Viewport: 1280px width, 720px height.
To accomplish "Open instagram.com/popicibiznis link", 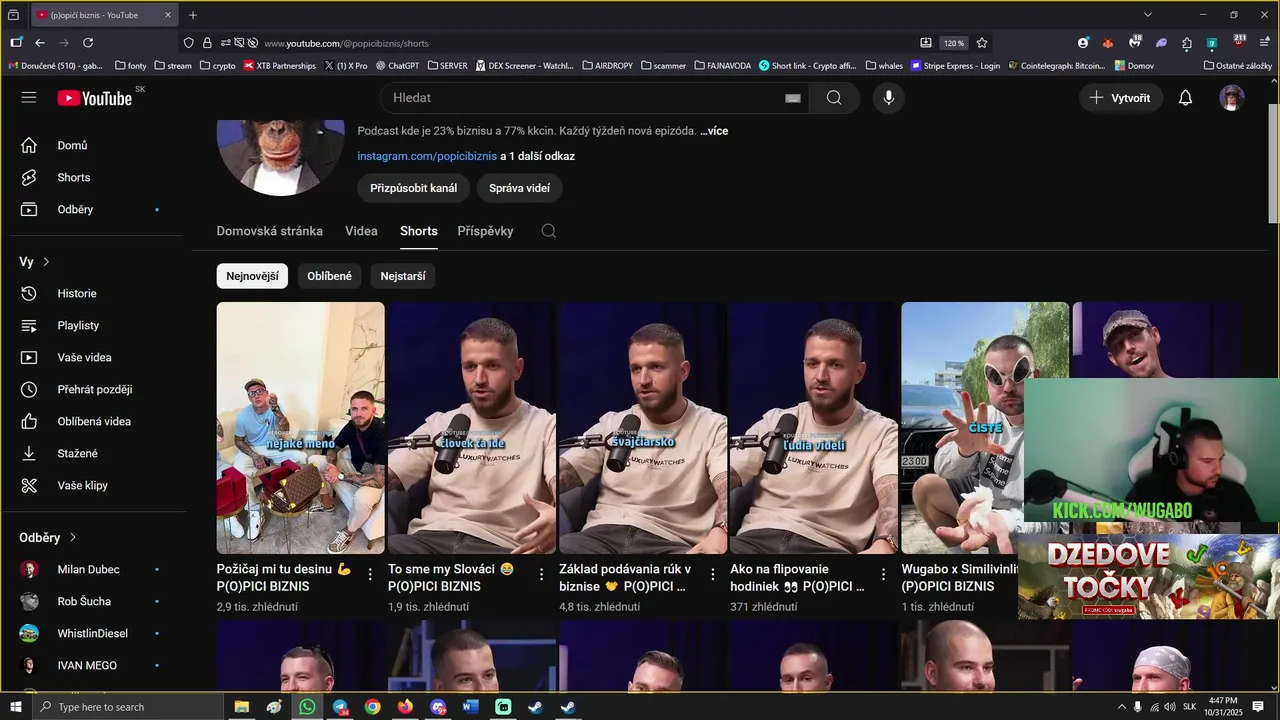I will [x=427, y=156].
